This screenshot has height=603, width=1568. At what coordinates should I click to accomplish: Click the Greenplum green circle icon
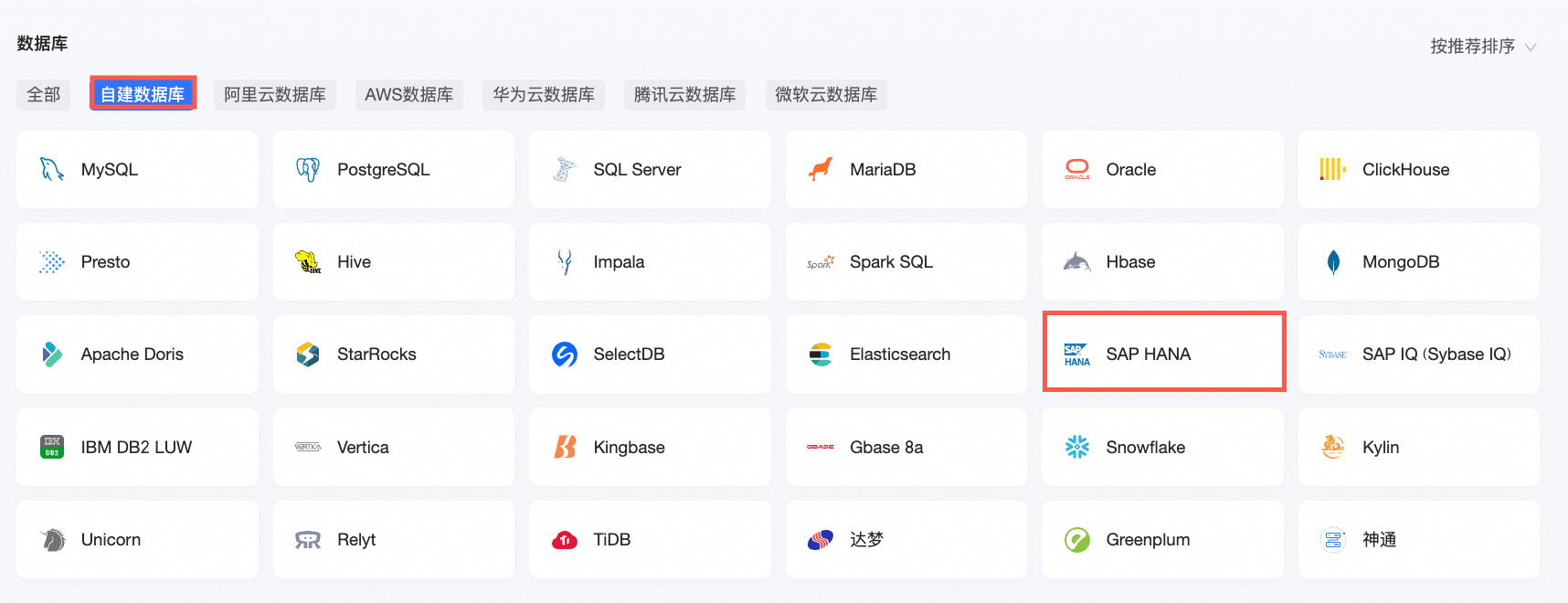coord(1077,540)
